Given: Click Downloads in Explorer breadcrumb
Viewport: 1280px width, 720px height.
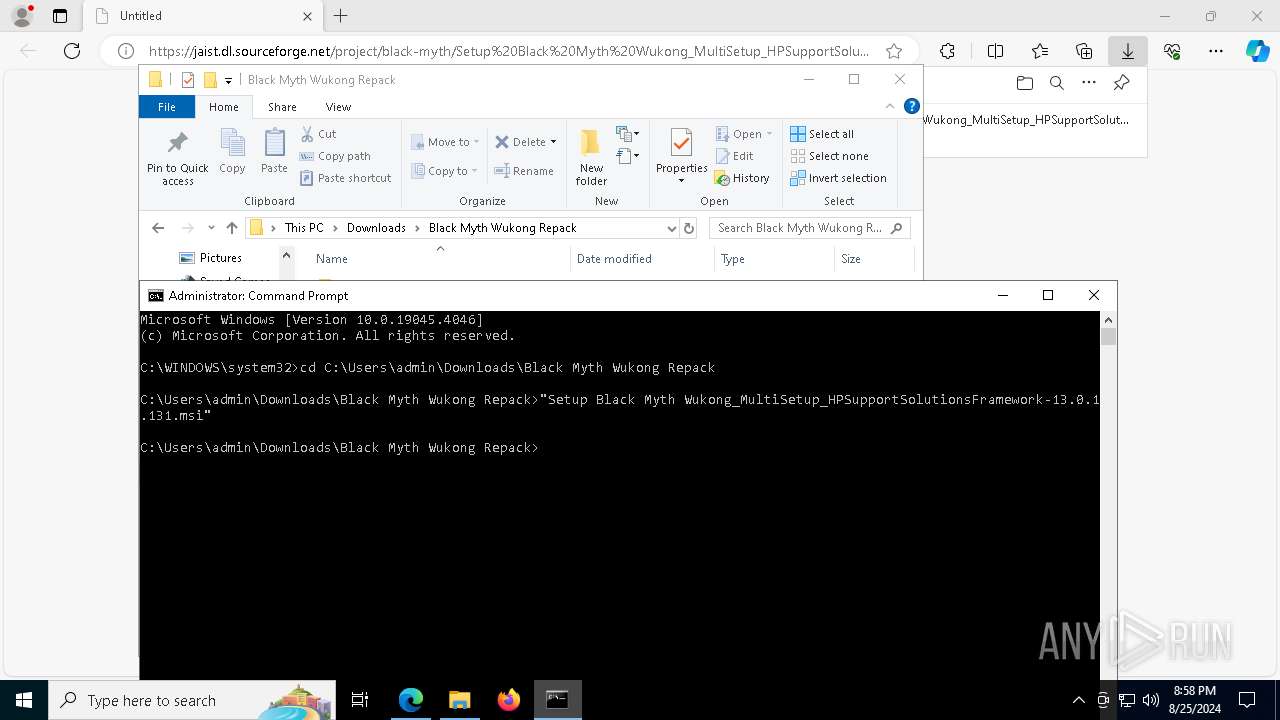Looking at the screenshot, I should pos(376,228).
